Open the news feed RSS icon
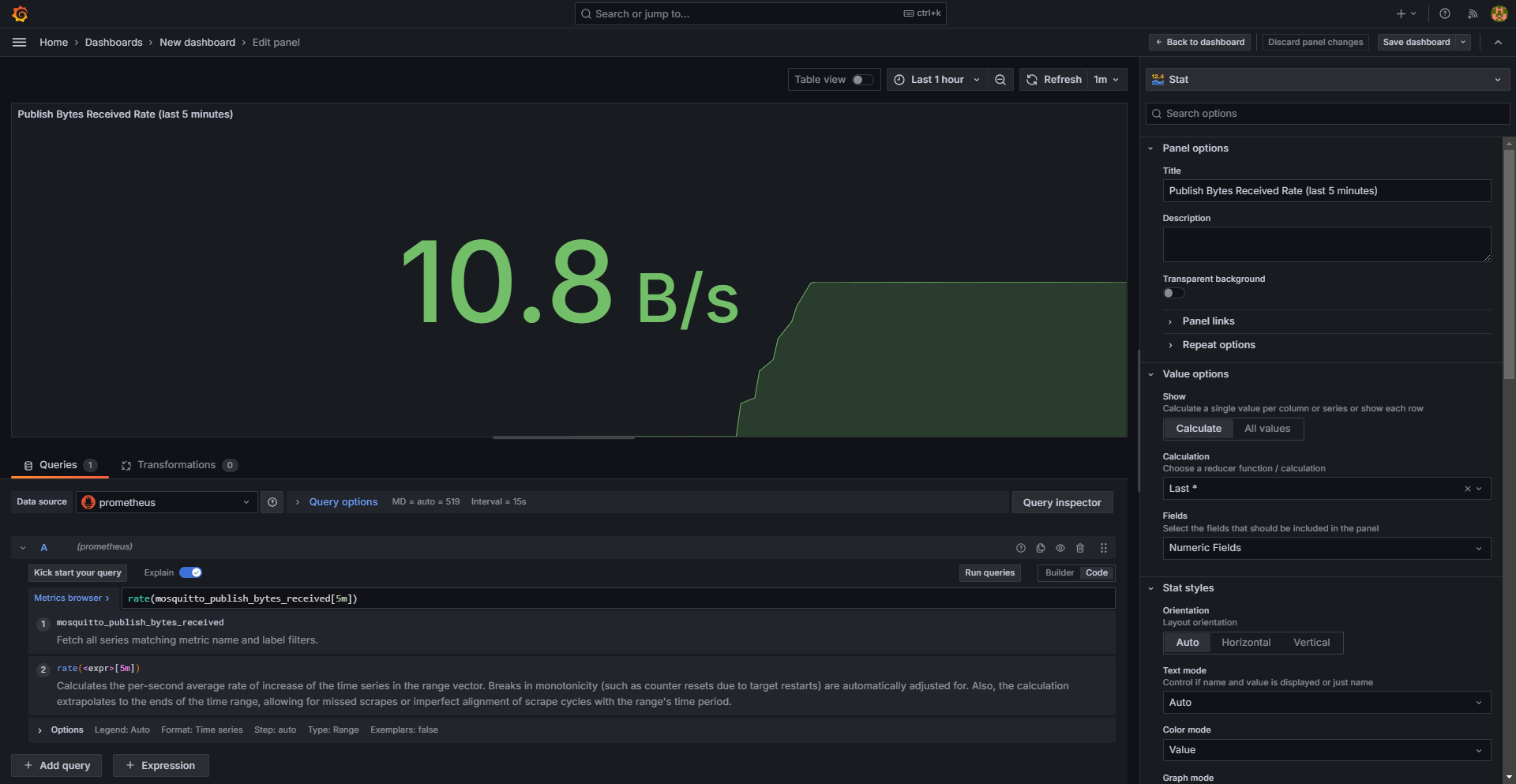Image resolution: width=1516 pixels, height=784 pixels. pyautogui.click(x=1472, y=13)
